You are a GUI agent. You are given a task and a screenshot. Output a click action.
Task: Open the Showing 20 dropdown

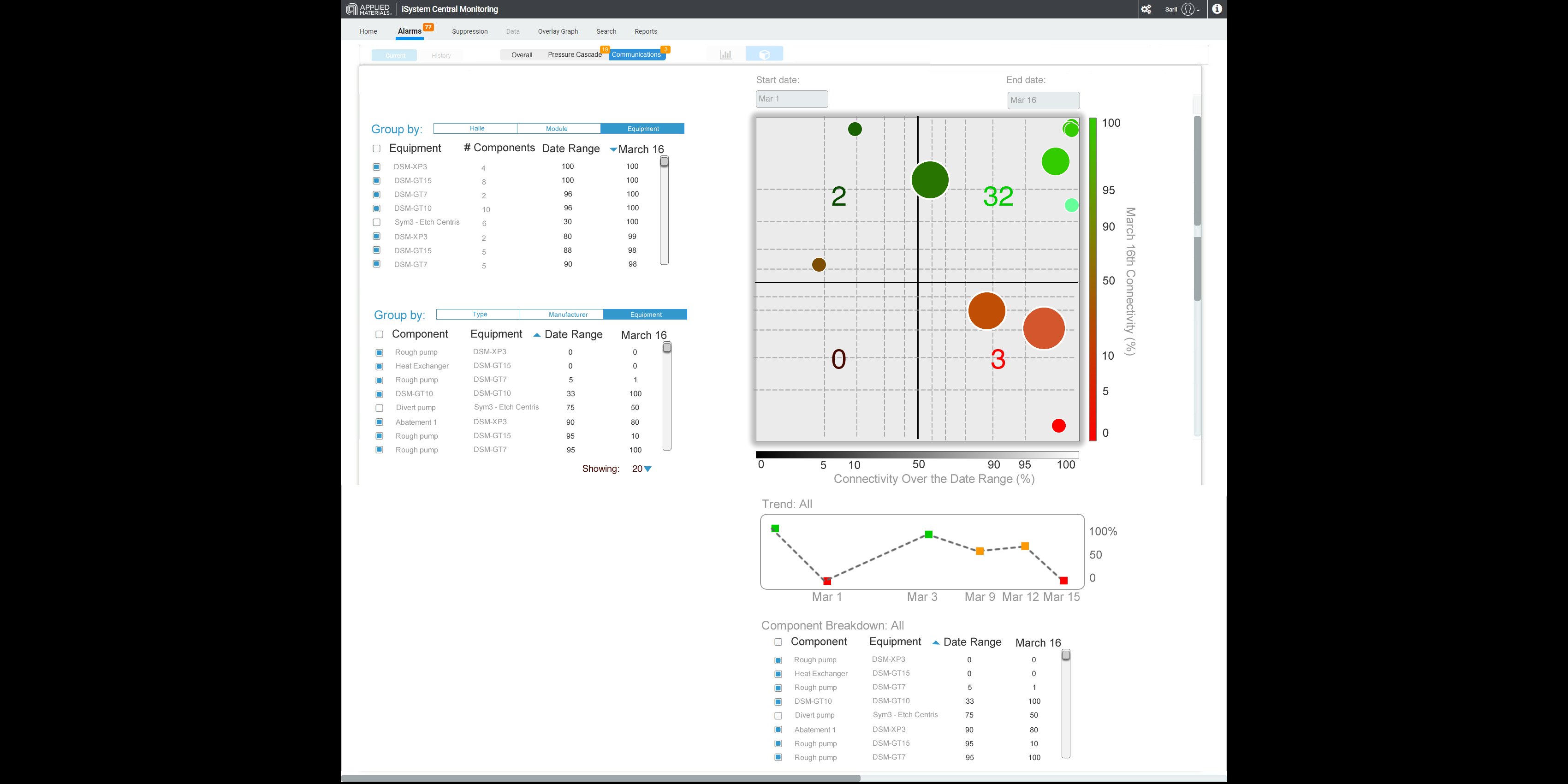tap(647, 469)
